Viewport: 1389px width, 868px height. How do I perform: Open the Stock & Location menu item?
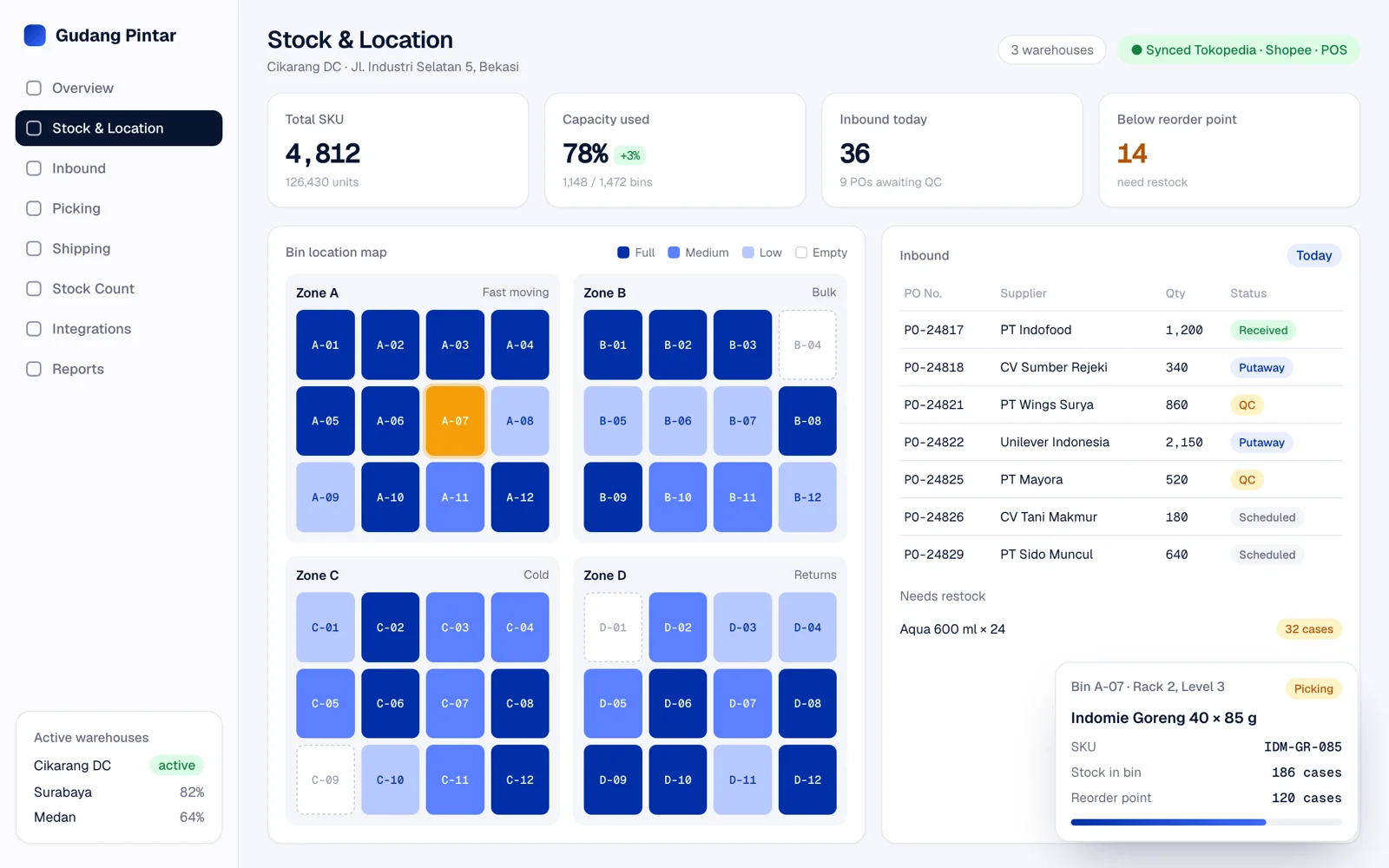tap(119, 128)
